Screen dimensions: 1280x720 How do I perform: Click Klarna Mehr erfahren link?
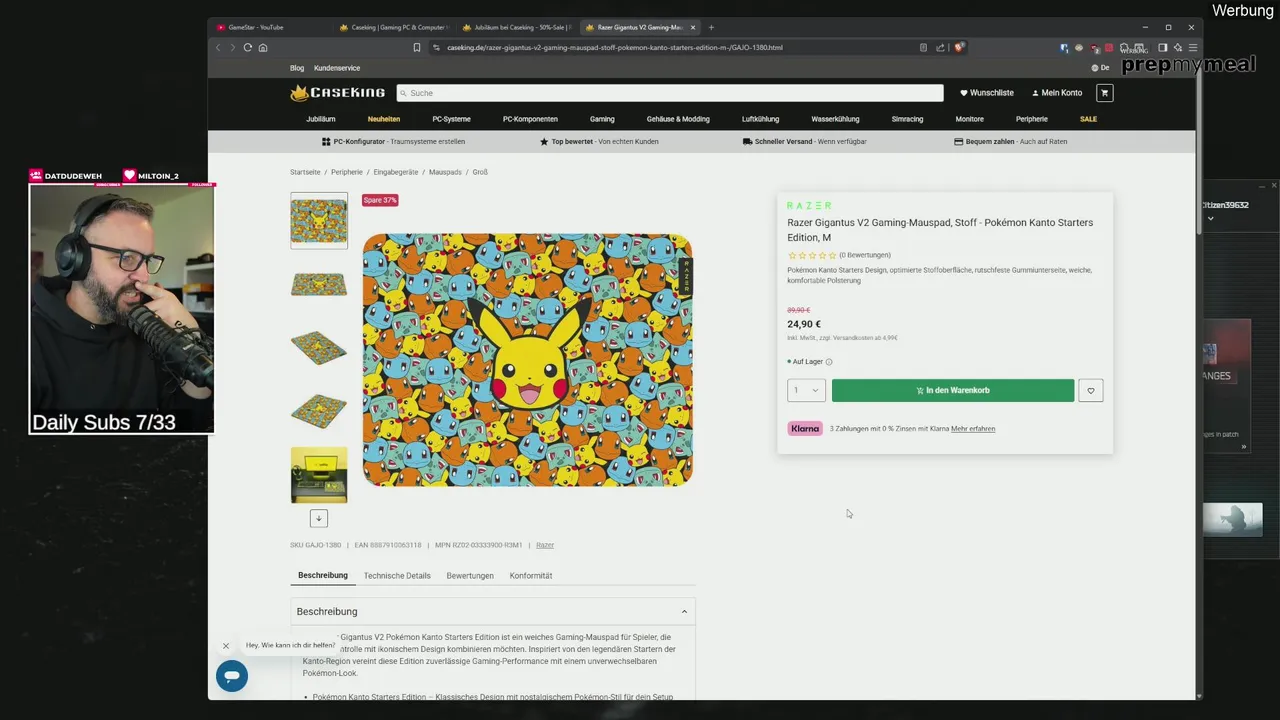click(x=973, y=429)
